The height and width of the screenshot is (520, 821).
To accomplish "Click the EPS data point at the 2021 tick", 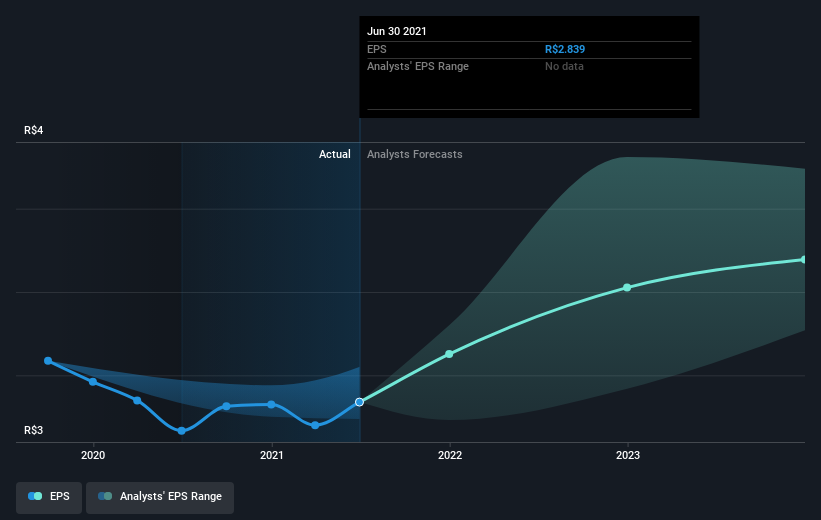I will click(271, 404).
